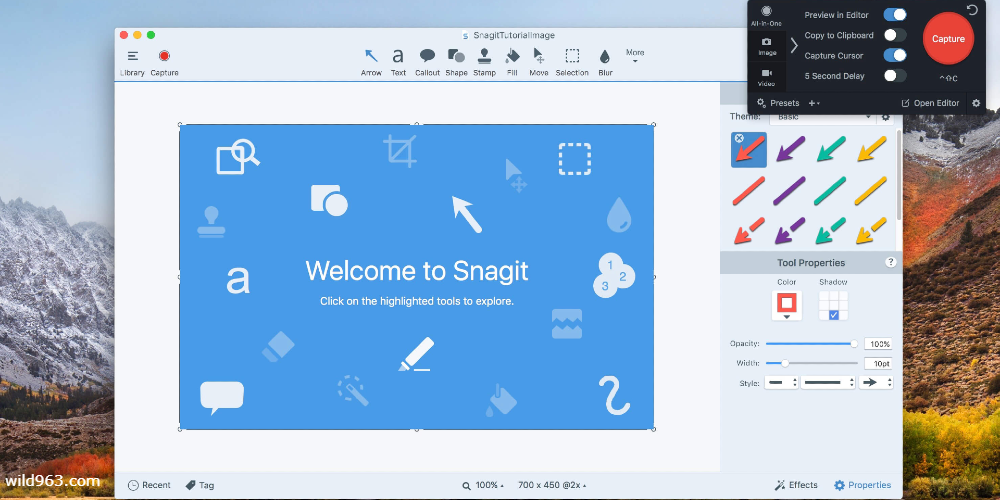Switch to All-in-One capture tab

pos(766,16)
